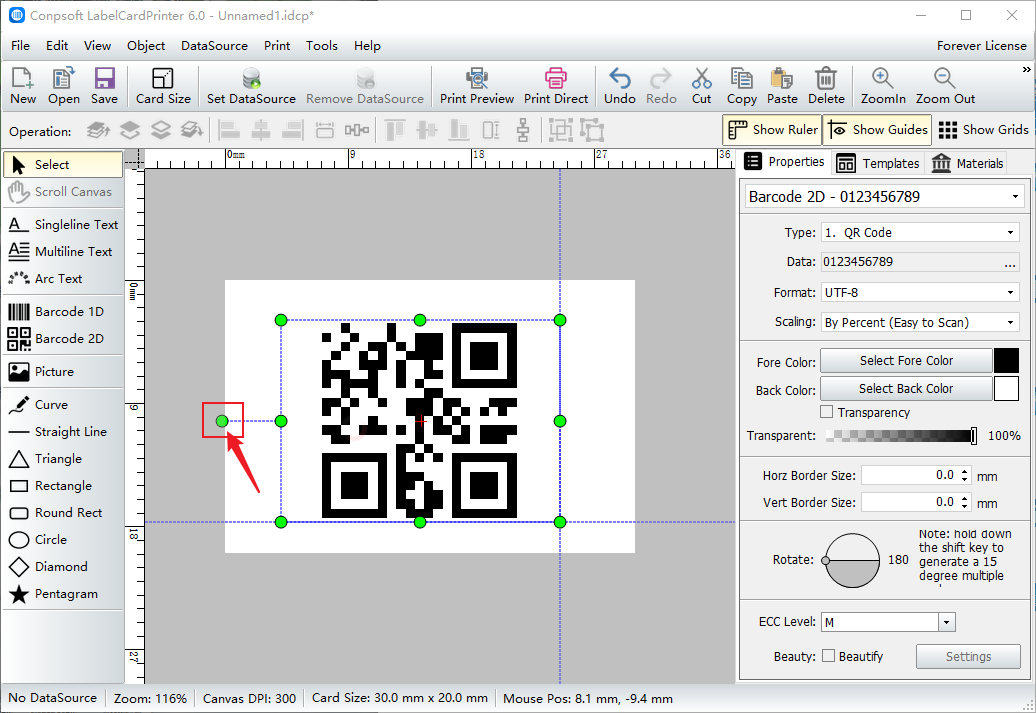Open the Card Size tool

163,86
